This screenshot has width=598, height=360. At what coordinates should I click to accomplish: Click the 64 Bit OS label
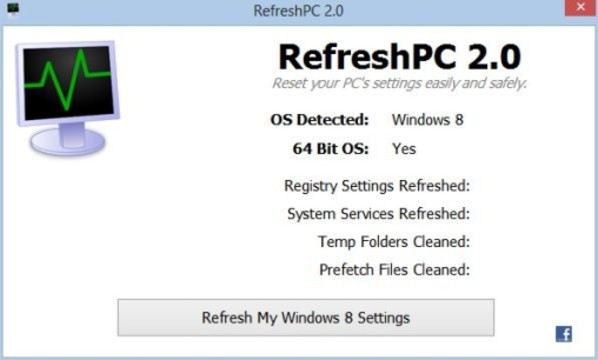point(331,149)
